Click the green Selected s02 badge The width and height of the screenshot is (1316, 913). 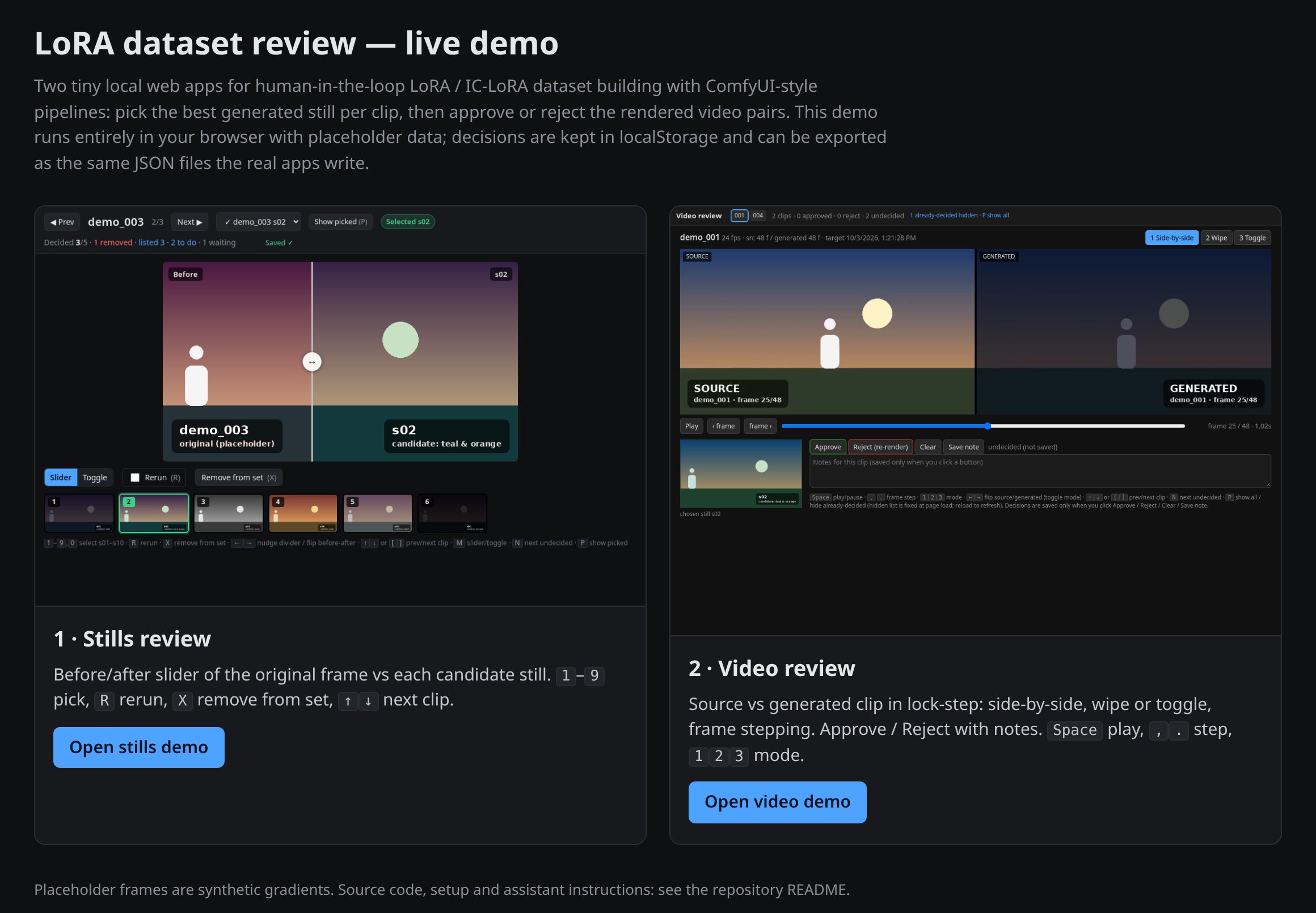point(407,222)
